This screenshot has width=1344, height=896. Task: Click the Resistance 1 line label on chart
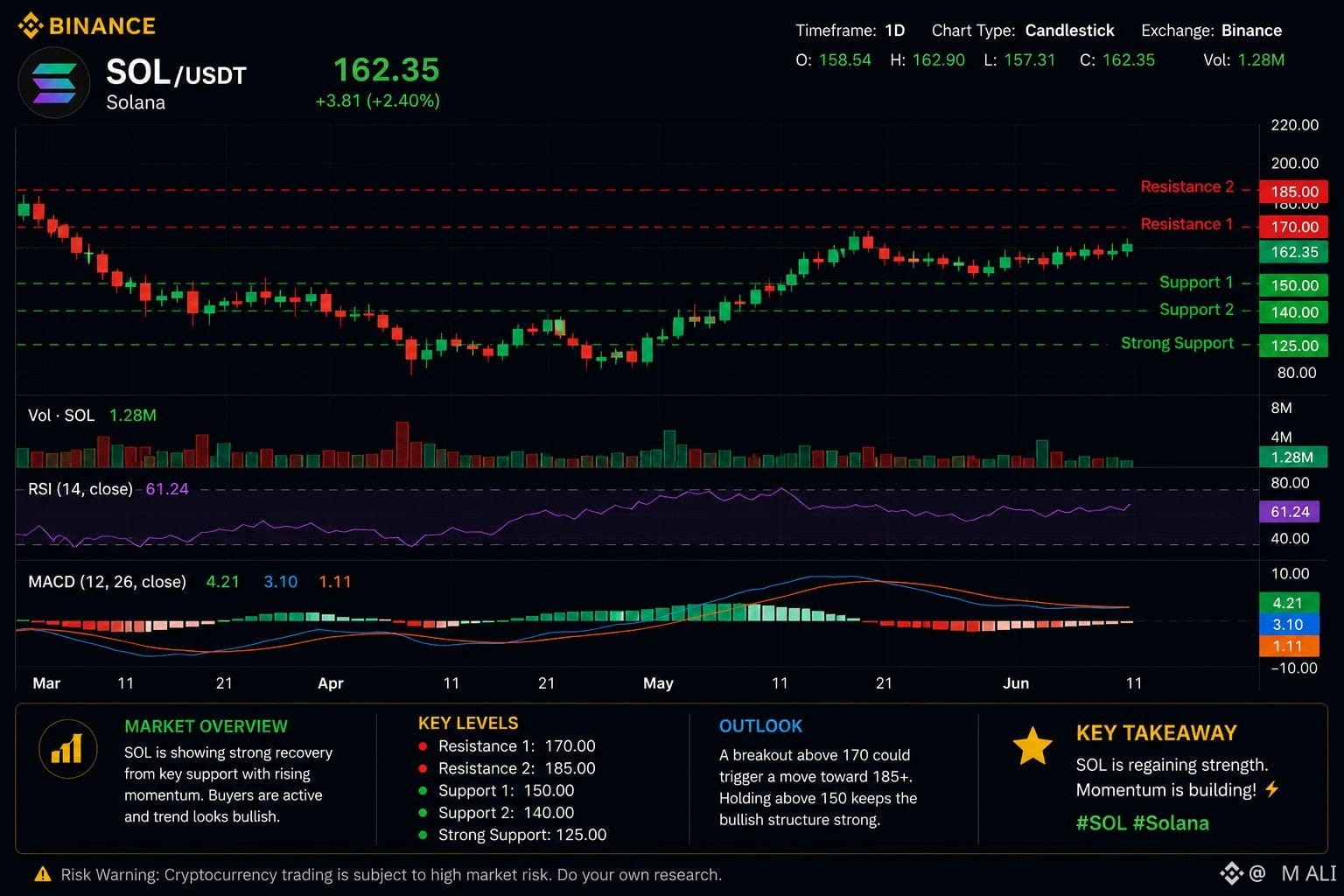pyautogui.click(x=1186, y=224)
